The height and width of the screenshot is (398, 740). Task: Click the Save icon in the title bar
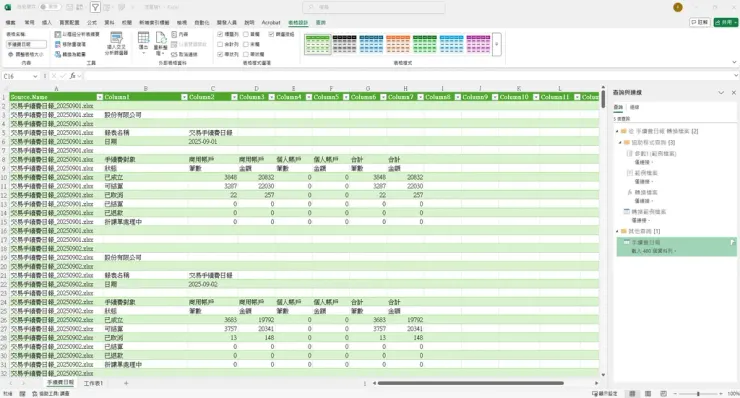pyautogui.click(x=69, y=7)
